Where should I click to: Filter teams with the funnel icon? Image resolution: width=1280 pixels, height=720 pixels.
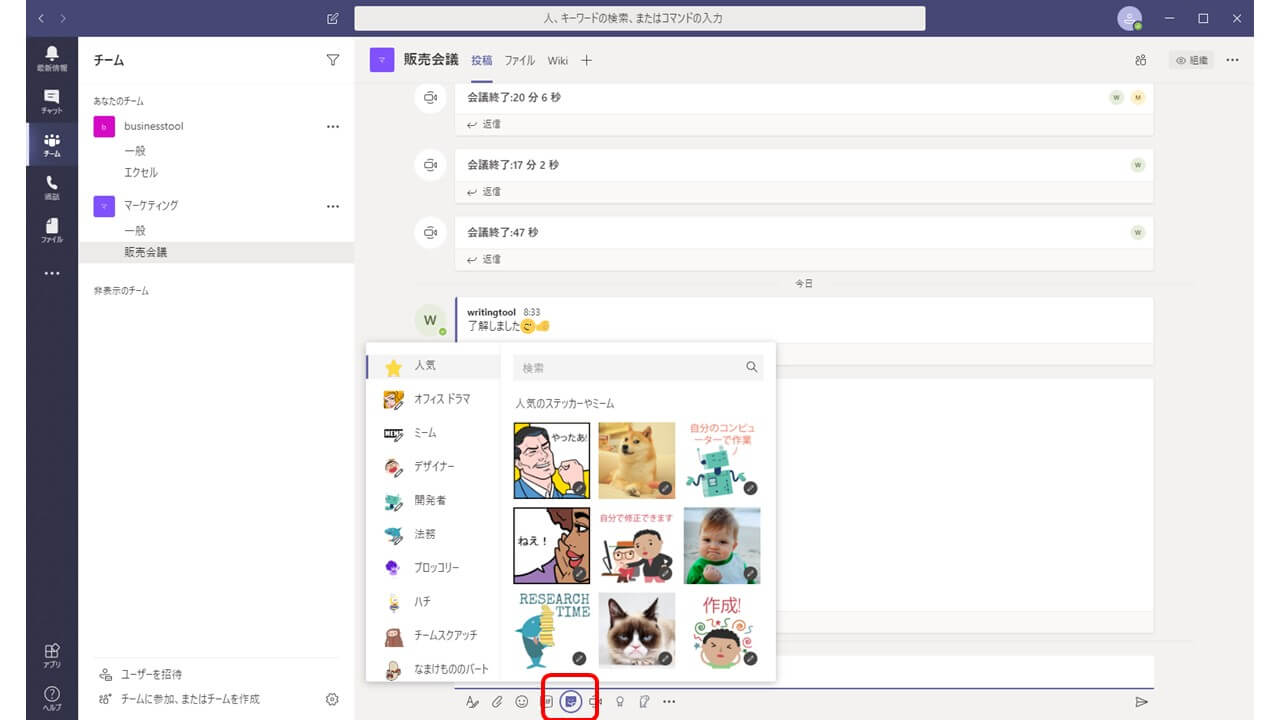[333, 60]
